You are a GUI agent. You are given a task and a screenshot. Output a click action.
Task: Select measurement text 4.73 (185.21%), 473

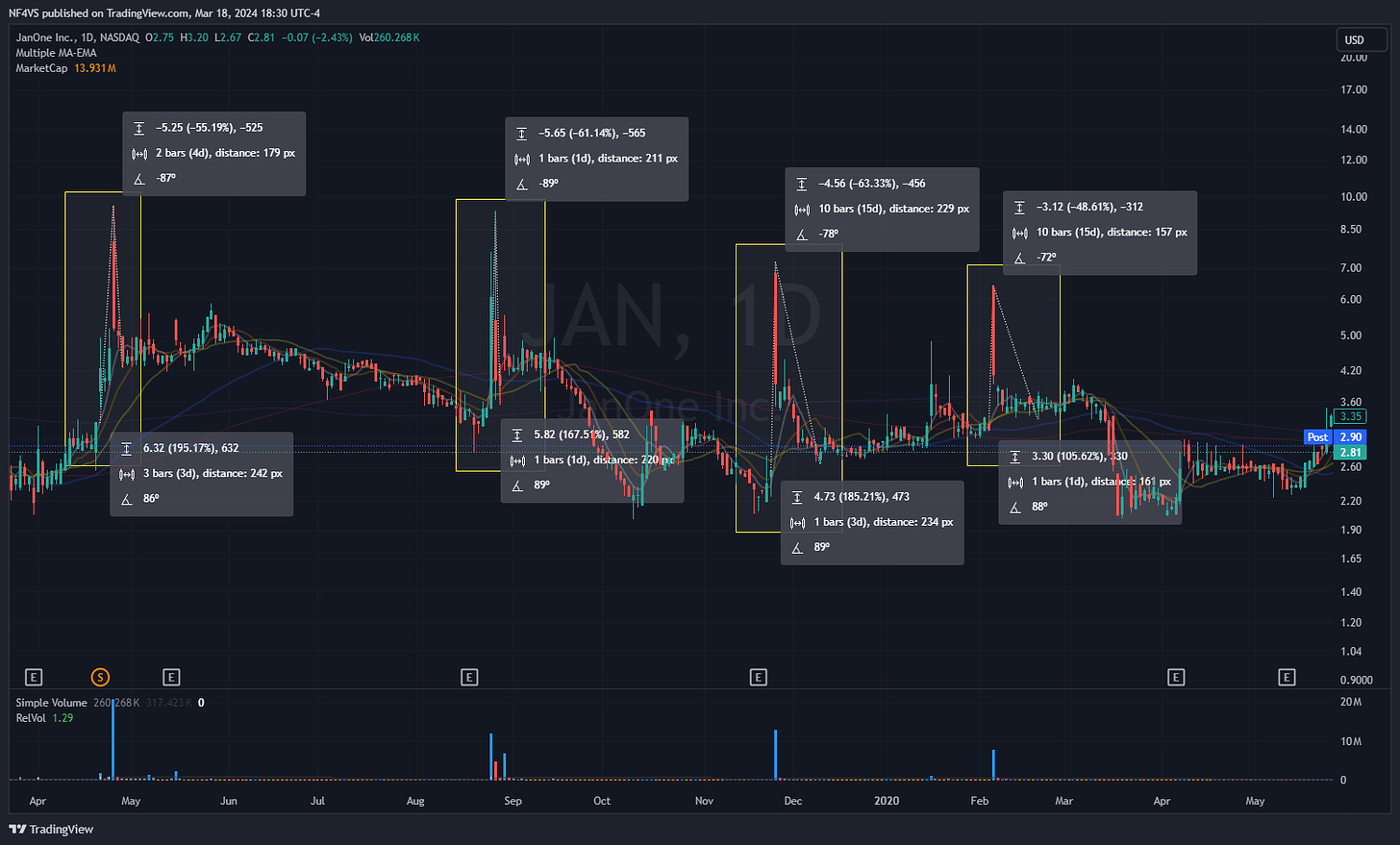(862, 497)
